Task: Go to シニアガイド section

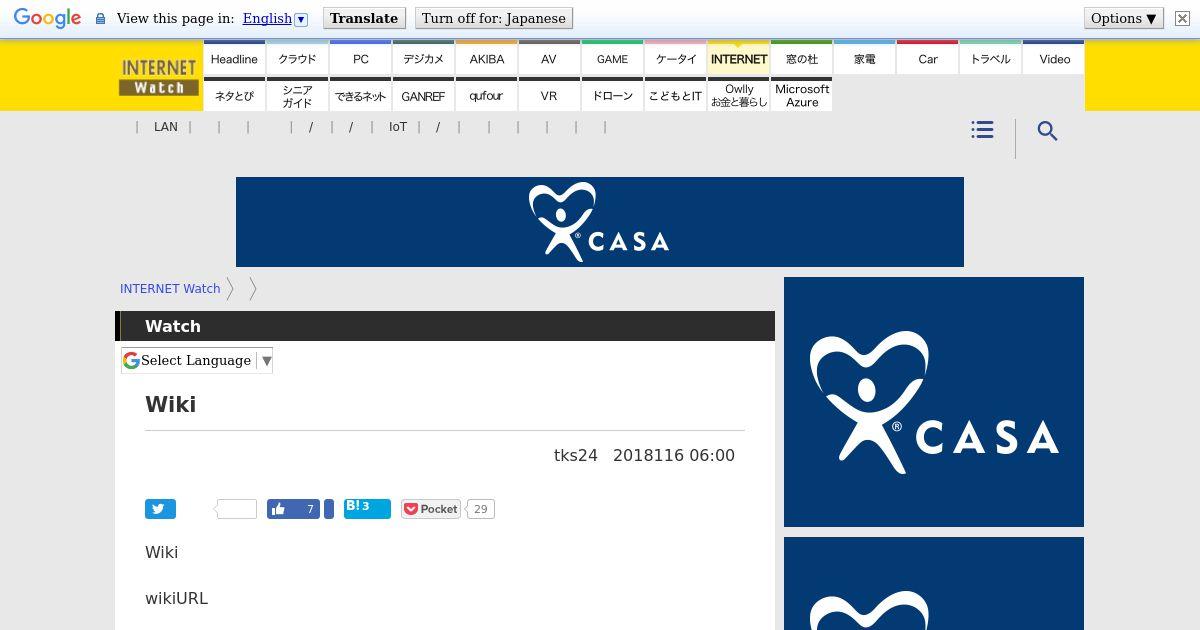Action: coord(297,95)
